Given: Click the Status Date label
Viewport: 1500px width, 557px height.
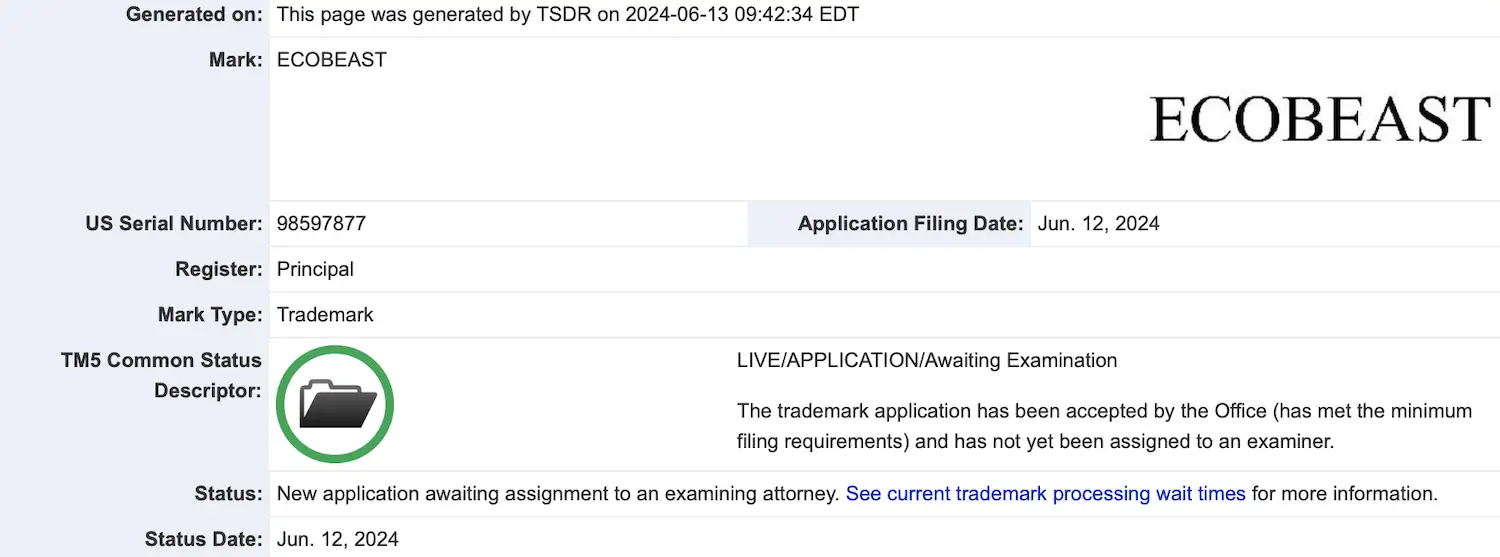Looking at the screenshot, I should coord(204,539).
